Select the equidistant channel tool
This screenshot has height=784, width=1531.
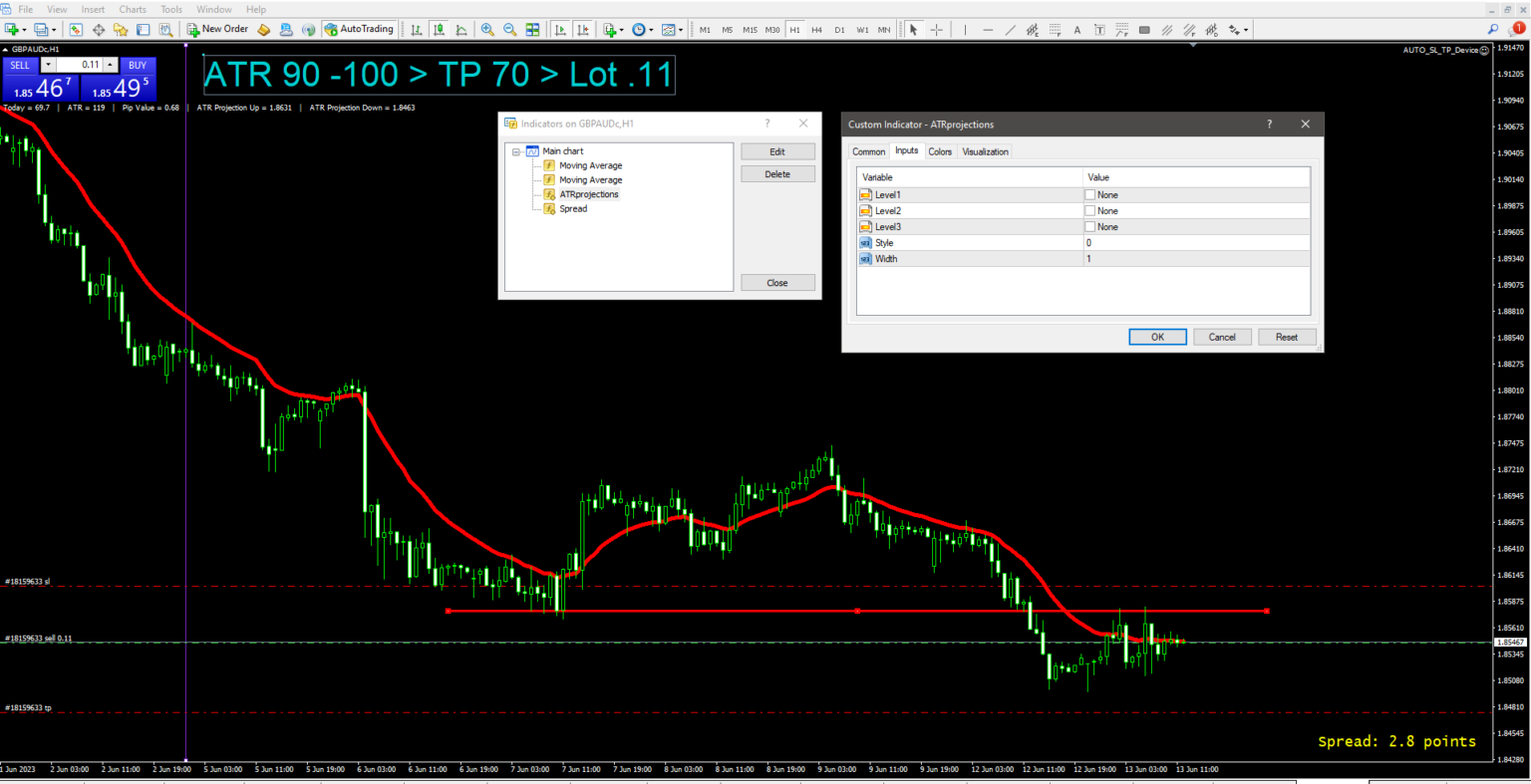[x=1031, y=29]
